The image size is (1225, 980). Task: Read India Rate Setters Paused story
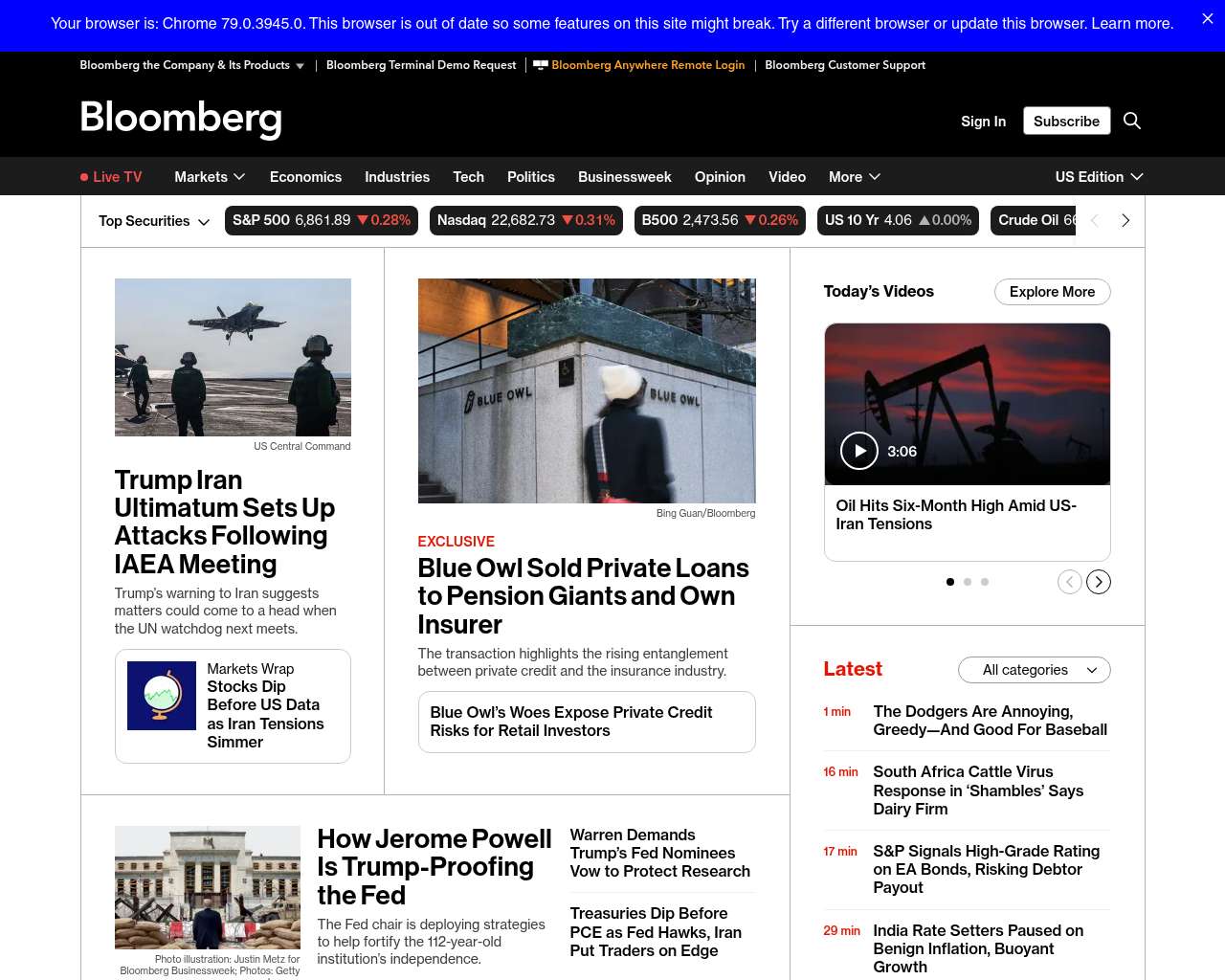[978, 948]
